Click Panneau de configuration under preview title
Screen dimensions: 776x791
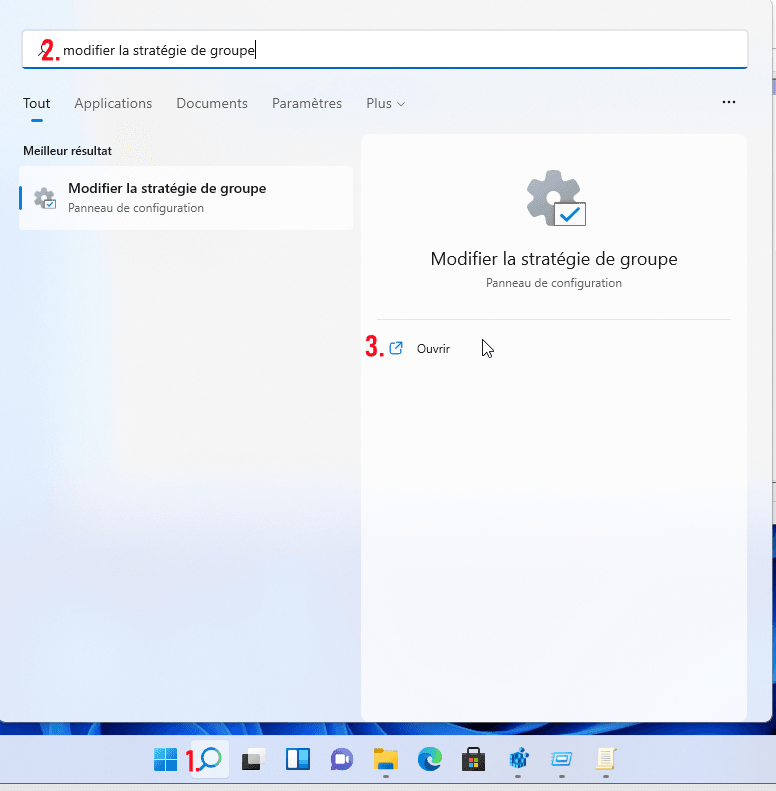pyautogui.click(x=553, y=283)
